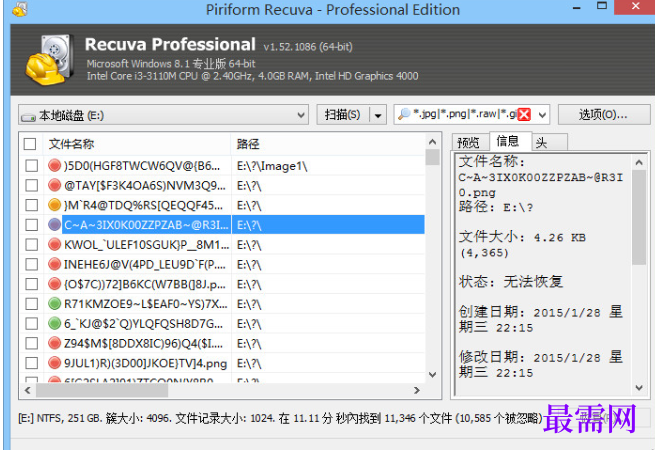Click the horizontal scrollbar right arrow
This screenshot has width=655, height=450.
point(416,390)
